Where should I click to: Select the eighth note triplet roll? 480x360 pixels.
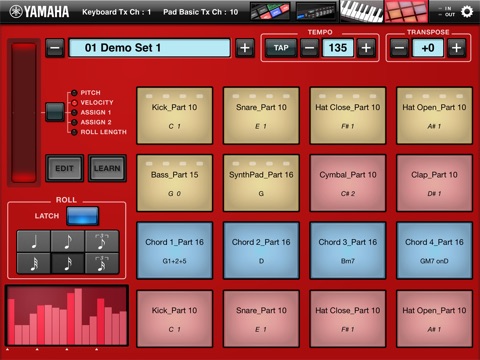click(x=102, y=241)
